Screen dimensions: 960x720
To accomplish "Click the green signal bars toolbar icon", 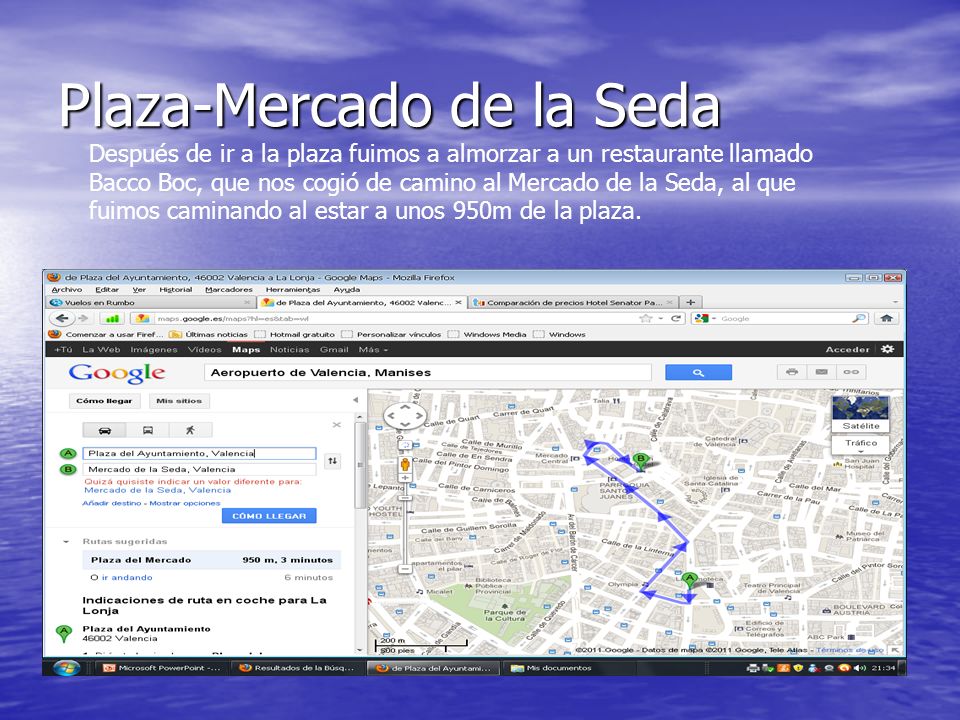I will click(x=112, y=318).
